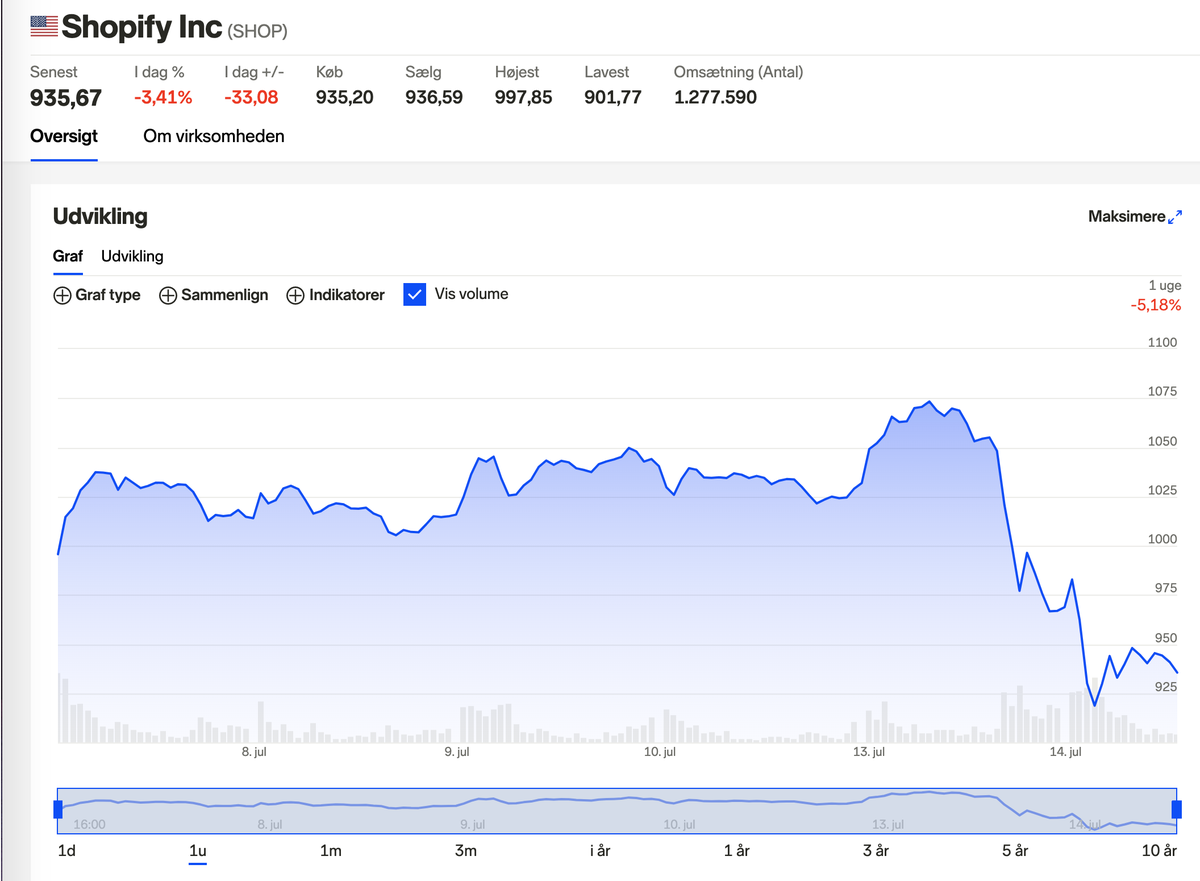Viewport: 1200px width, 881px height.
Task: Click the (SHOP) ticker symbol
Action: (x=258, y=31)
